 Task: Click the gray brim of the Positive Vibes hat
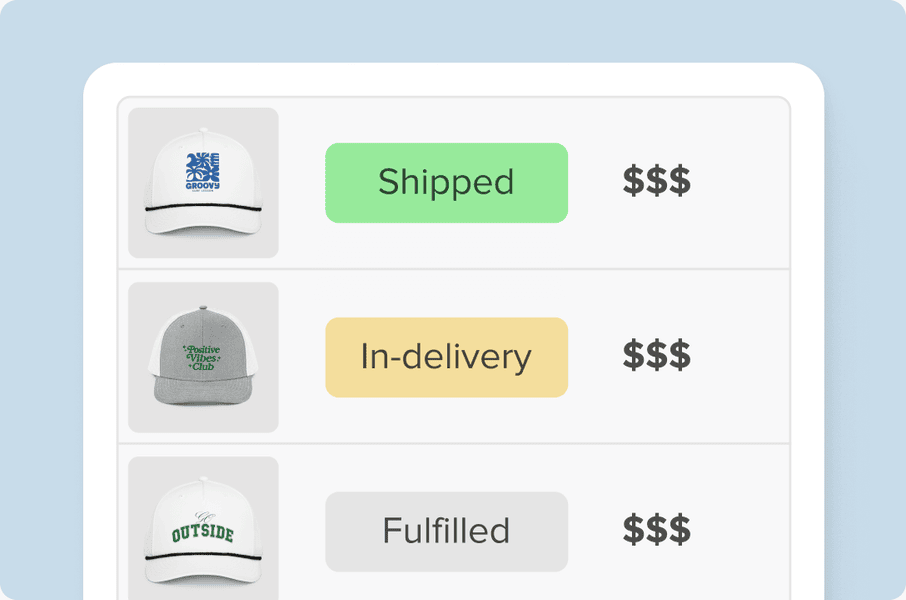point(203,390)
